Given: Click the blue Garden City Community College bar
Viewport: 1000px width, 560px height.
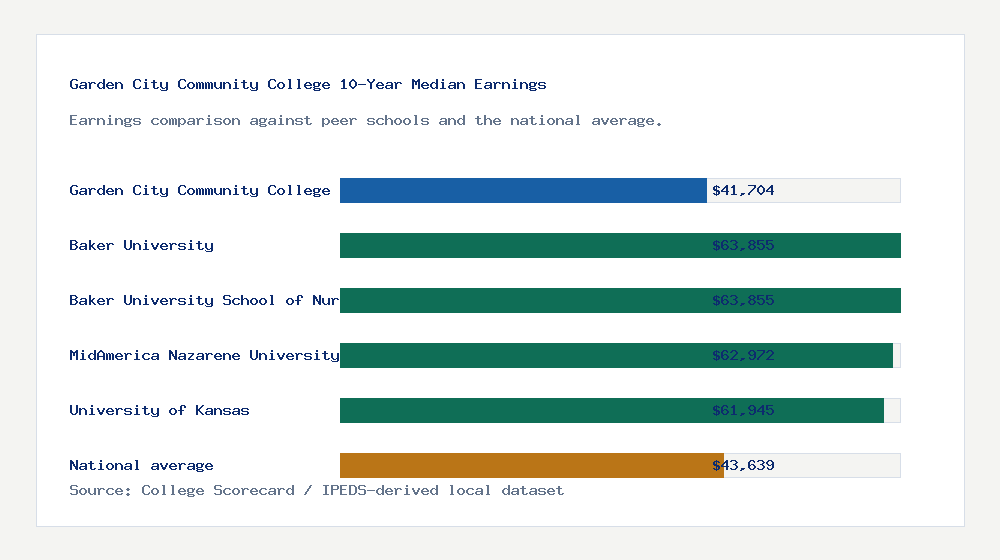Looking at the screenshot, I should click(523, 190).
